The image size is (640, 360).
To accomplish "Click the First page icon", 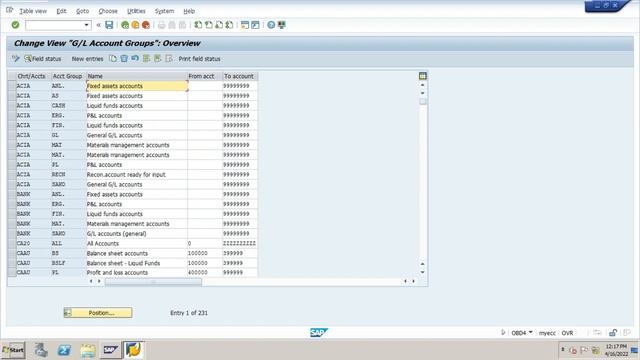I will tap(198, 25).
